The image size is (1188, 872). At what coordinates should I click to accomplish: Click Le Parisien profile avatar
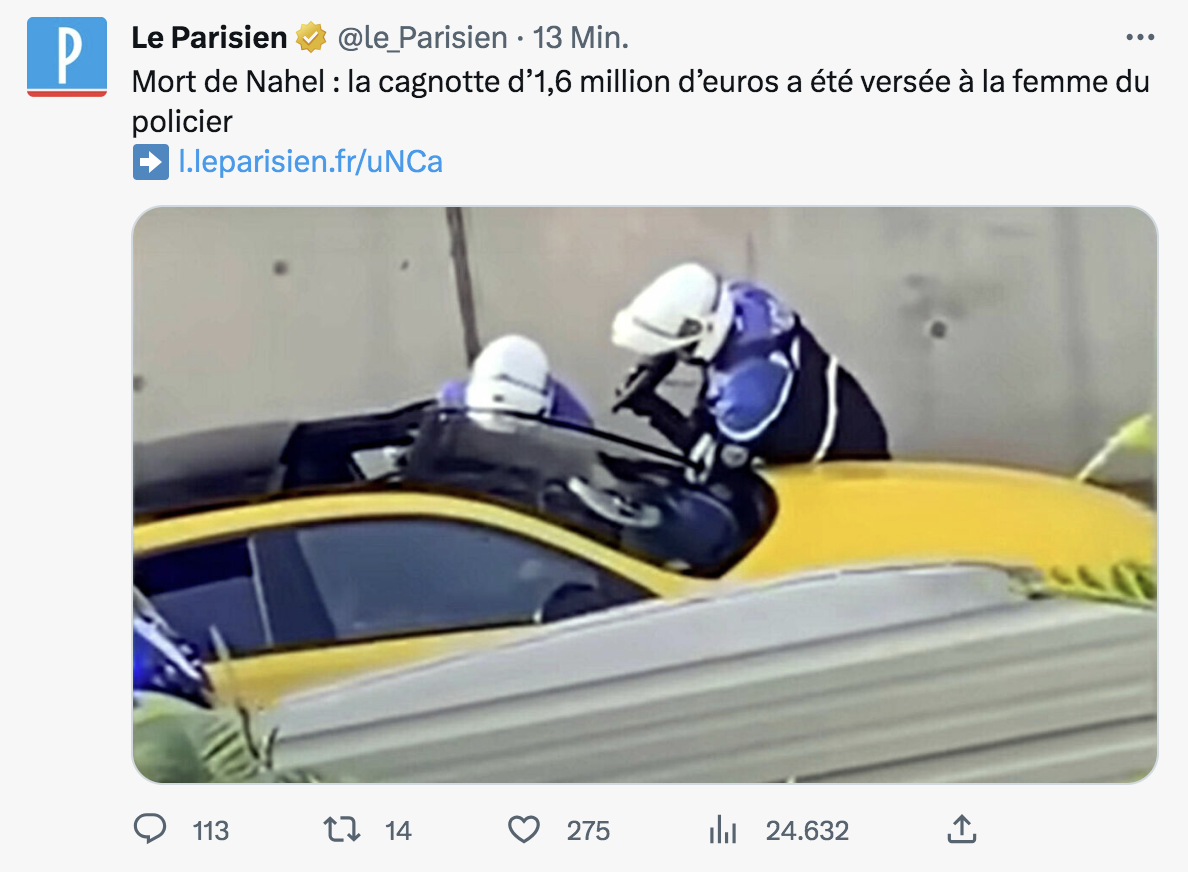coord(67,57)
